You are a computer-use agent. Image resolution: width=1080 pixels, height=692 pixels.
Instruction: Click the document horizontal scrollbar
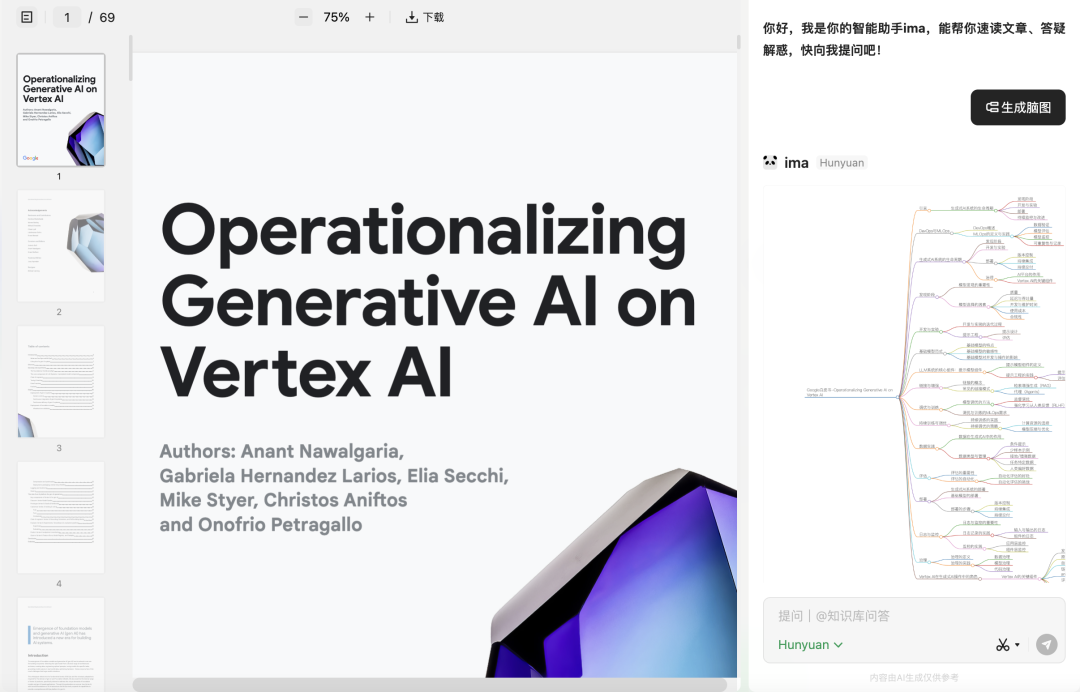pos(430,684)
